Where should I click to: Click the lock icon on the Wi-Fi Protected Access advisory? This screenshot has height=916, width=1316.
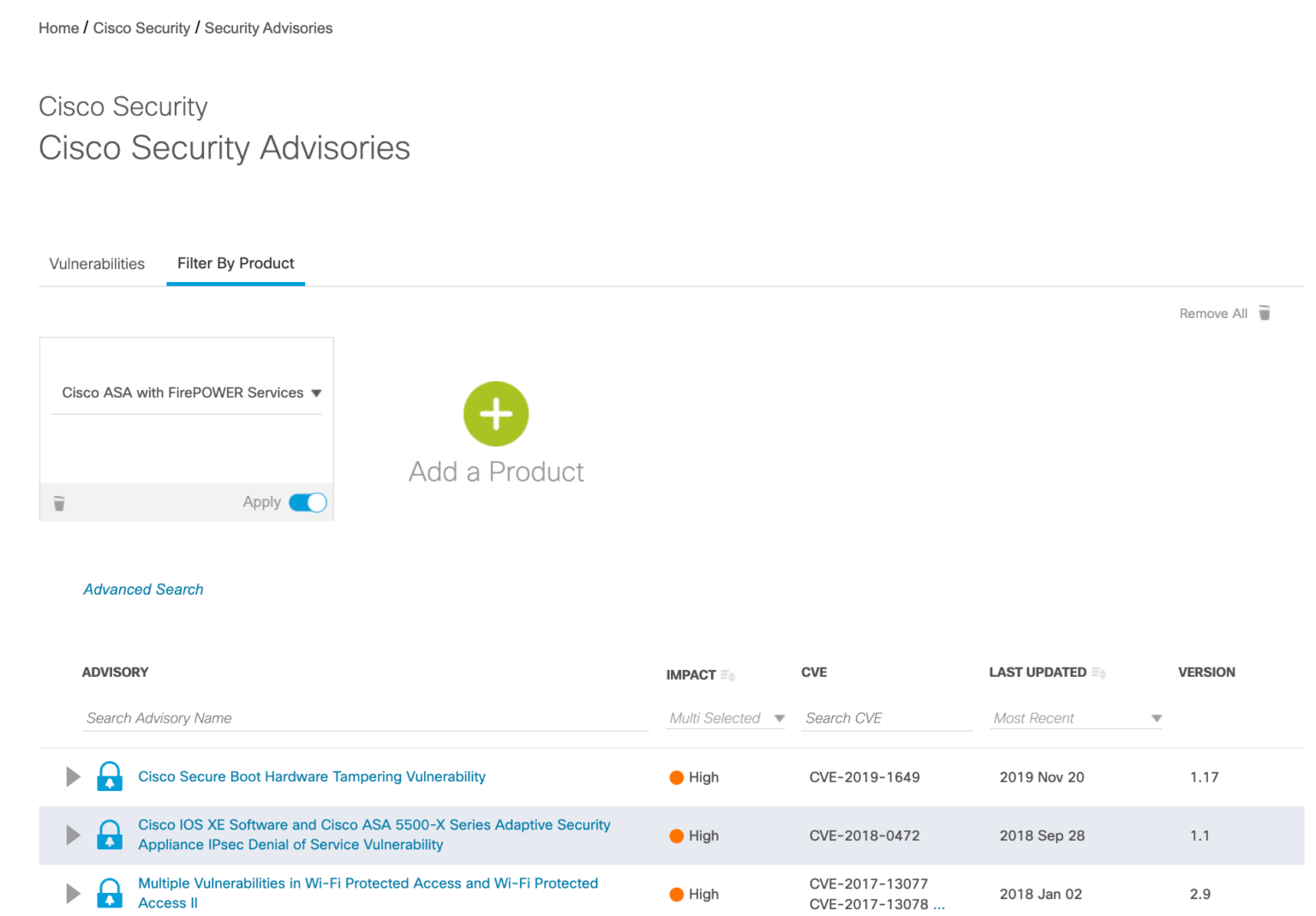[x=109, y=893]
